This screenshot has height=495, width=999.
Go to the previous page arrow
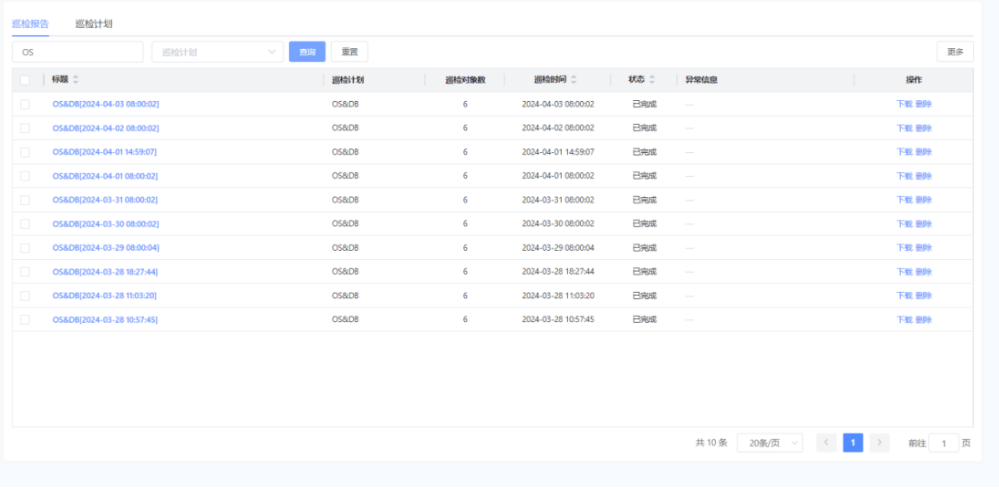826,443
